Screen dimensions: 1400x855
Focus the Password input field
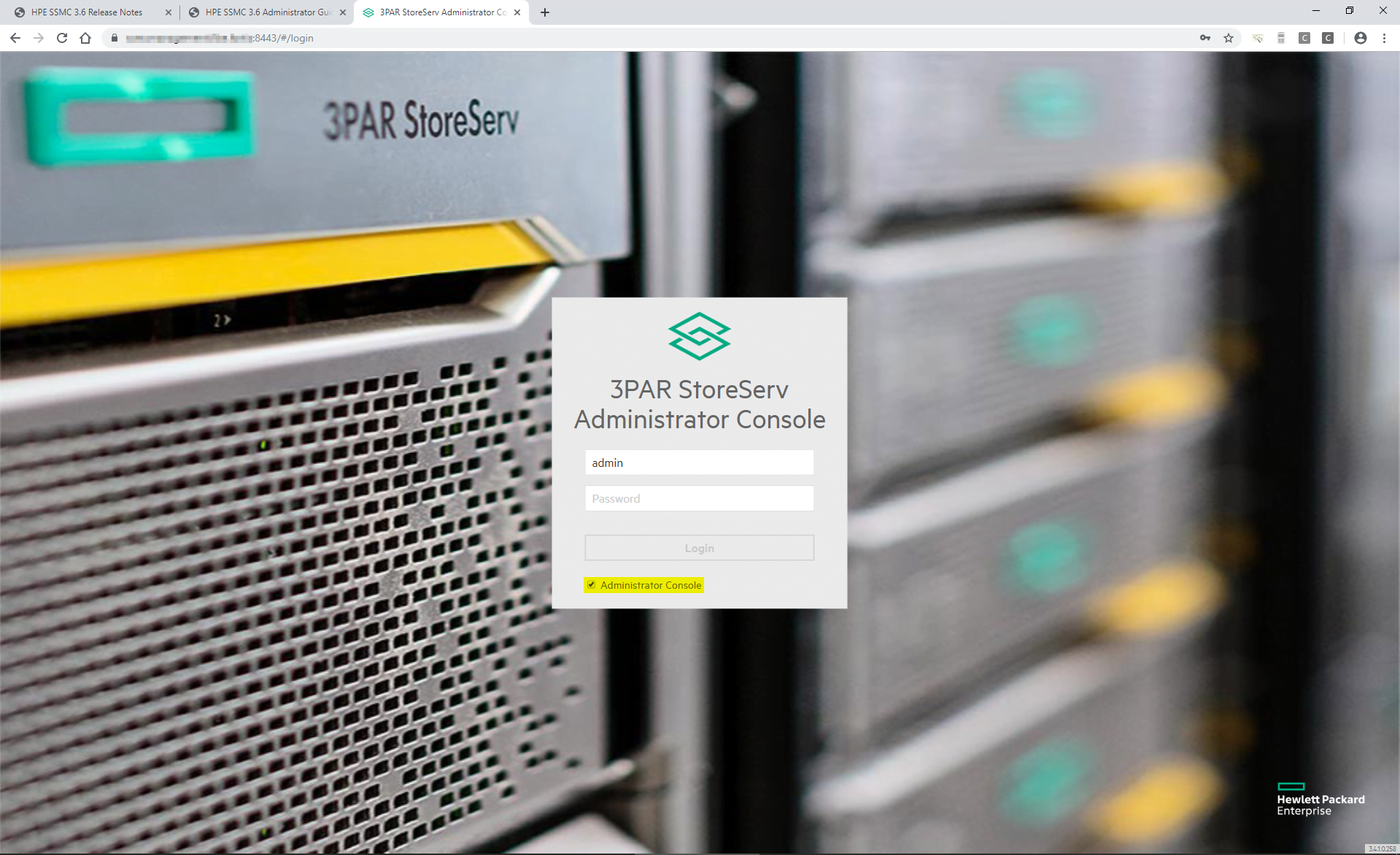point(699,498)
